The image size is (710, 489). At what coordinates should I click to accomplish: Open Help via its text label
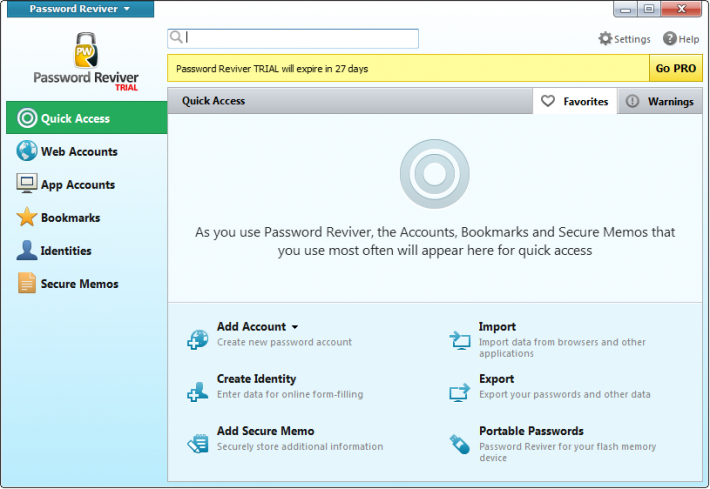pyautogui.click(x=689, y=39)
